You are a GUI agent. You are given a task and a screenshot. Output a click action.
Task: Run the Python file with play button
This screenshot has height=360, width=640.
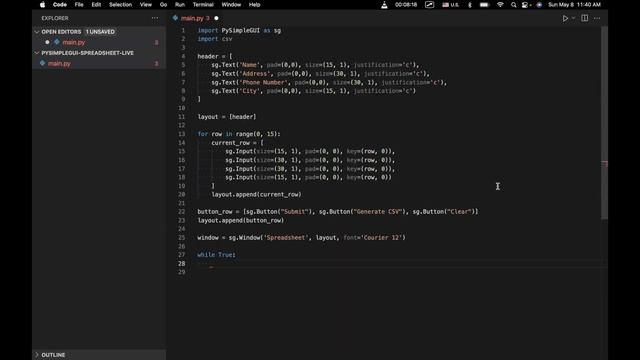[565, 18]
